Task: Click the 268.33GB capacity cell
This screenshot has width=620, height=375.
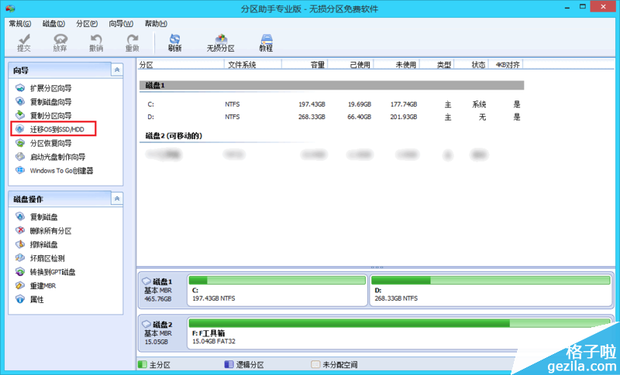Action: pyautogui.click(x=312, y=117)
